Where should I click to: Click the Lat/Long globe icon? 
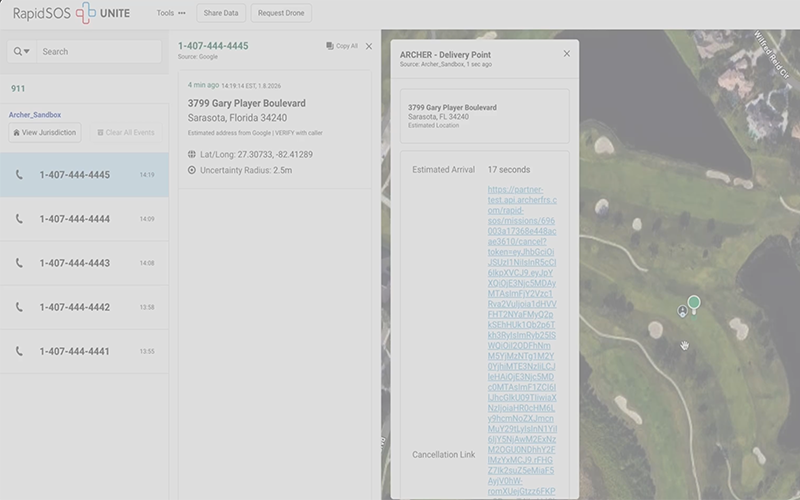click(x=192, y=154)
